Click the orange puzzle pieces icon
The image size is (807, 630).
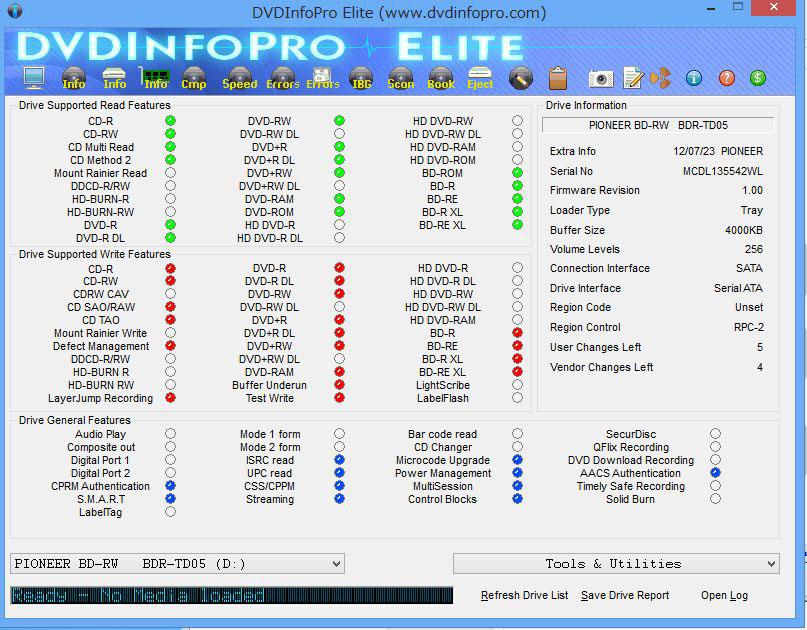[660, 78]
